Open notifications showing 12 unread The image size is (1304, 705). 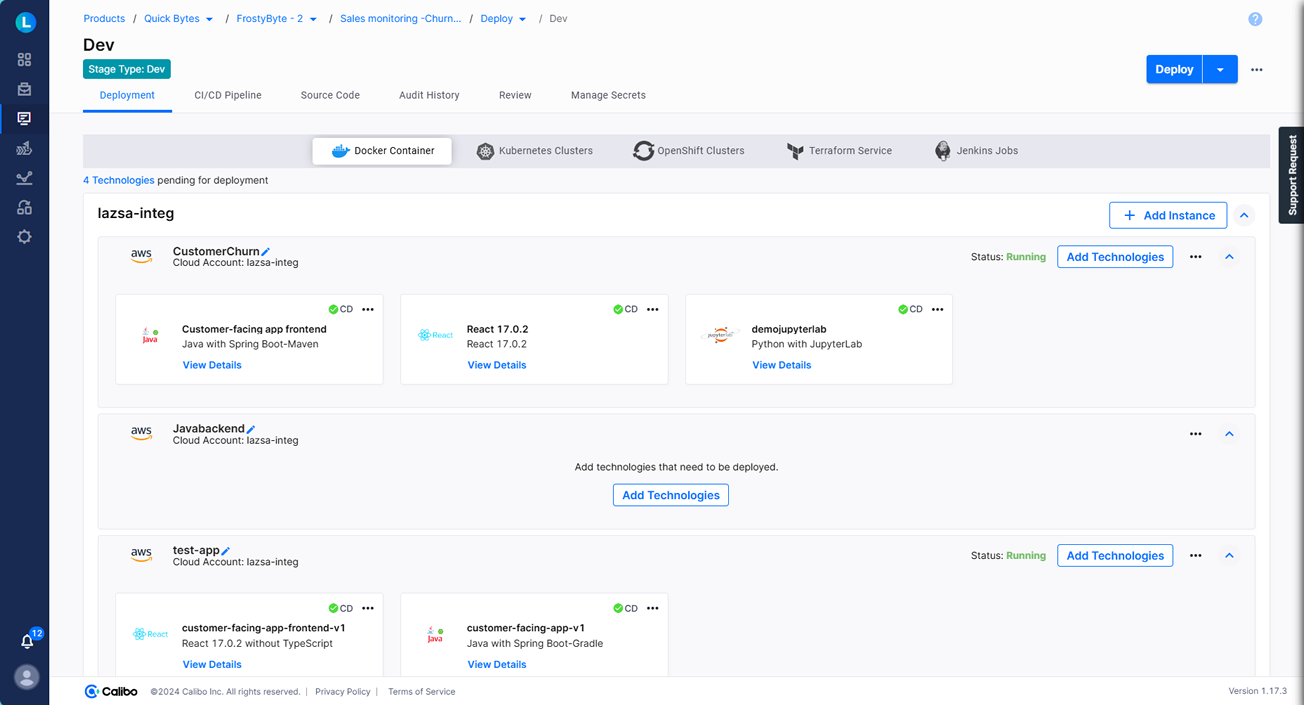tap(26, 641)
